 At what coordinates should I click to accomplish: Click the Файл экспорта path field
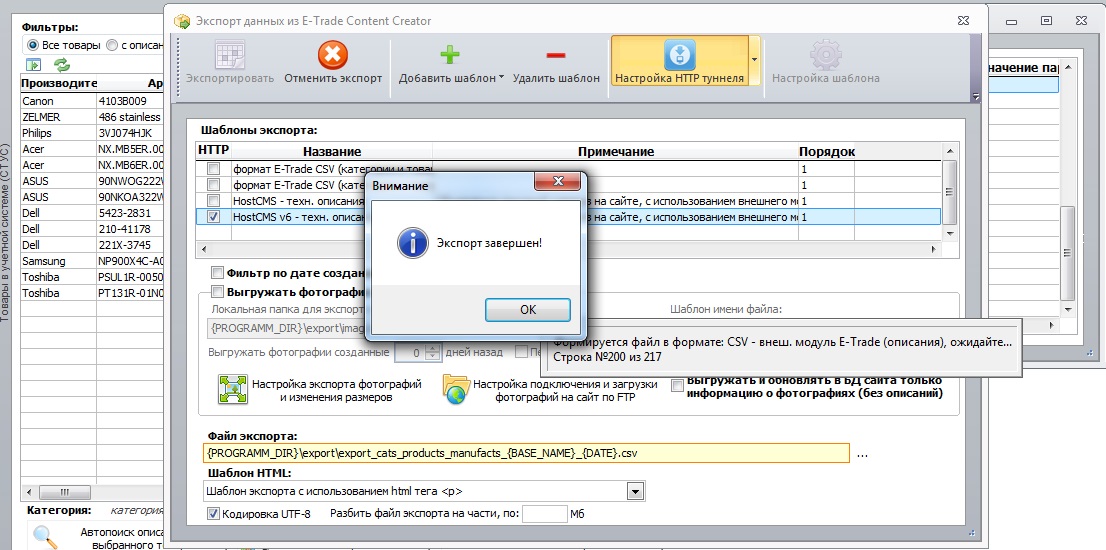click(x=526, y=453)
